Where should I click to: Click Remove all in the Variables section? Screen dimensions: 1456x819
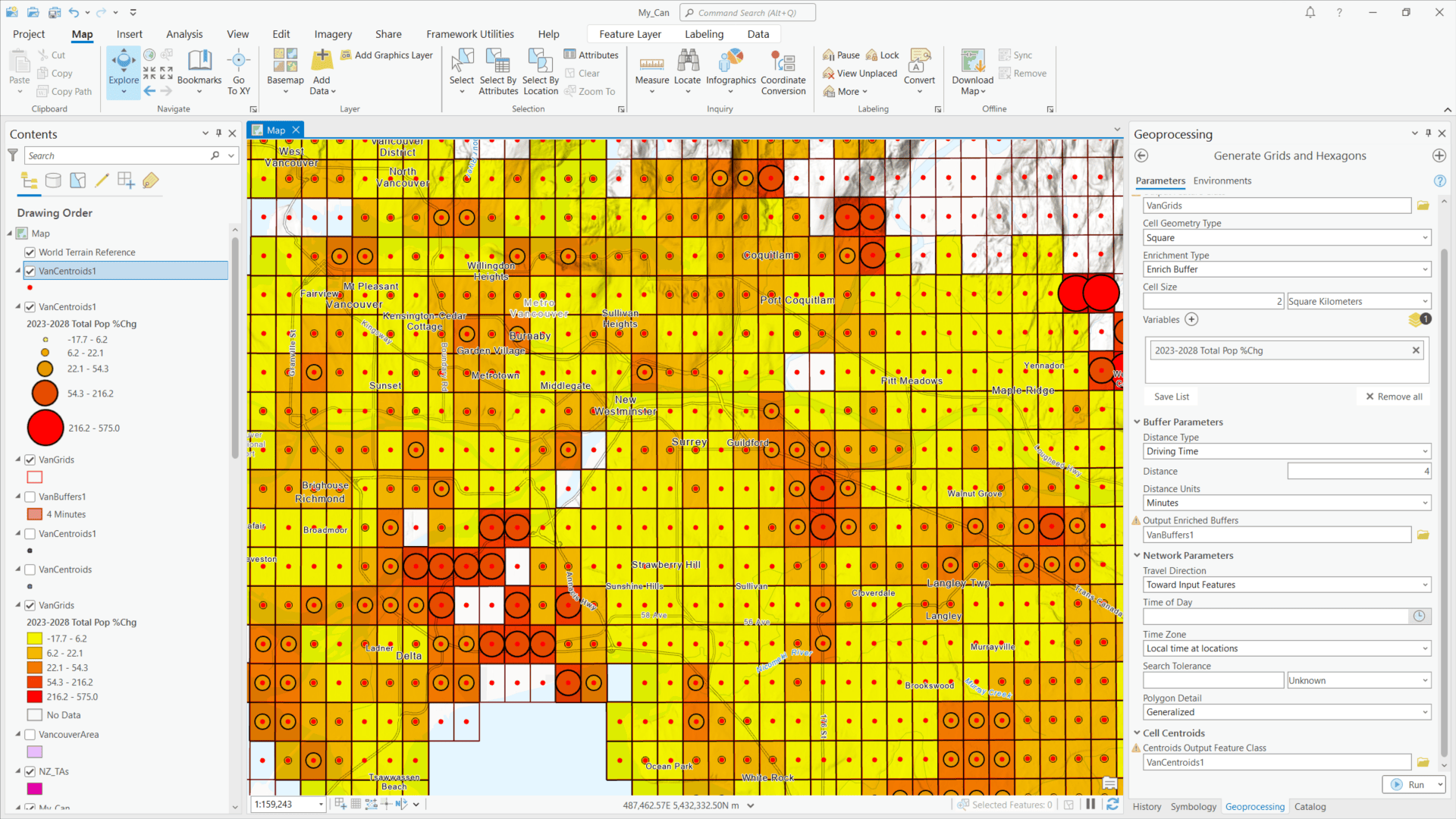click(x=1394, y=396)
